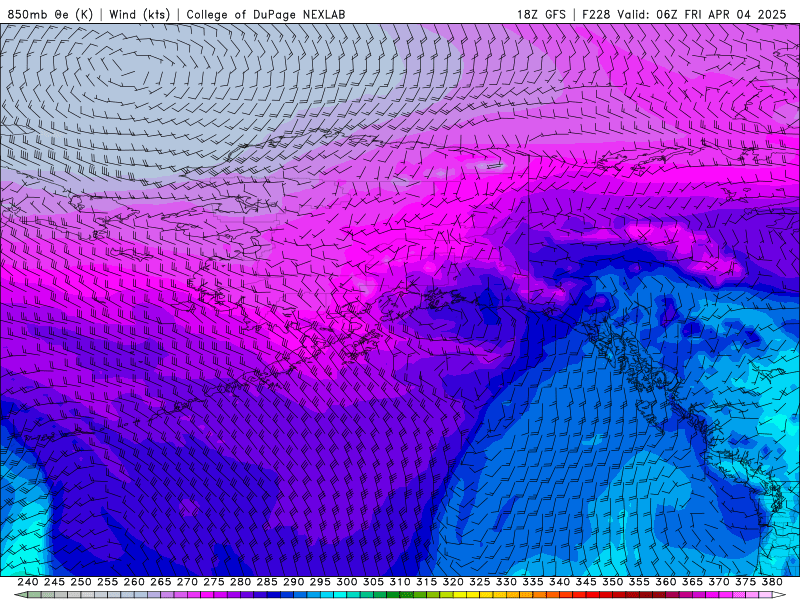The image size is (800, 600).
Task: Click the 270 value on the color scale
Action: (x=187, y=582)
